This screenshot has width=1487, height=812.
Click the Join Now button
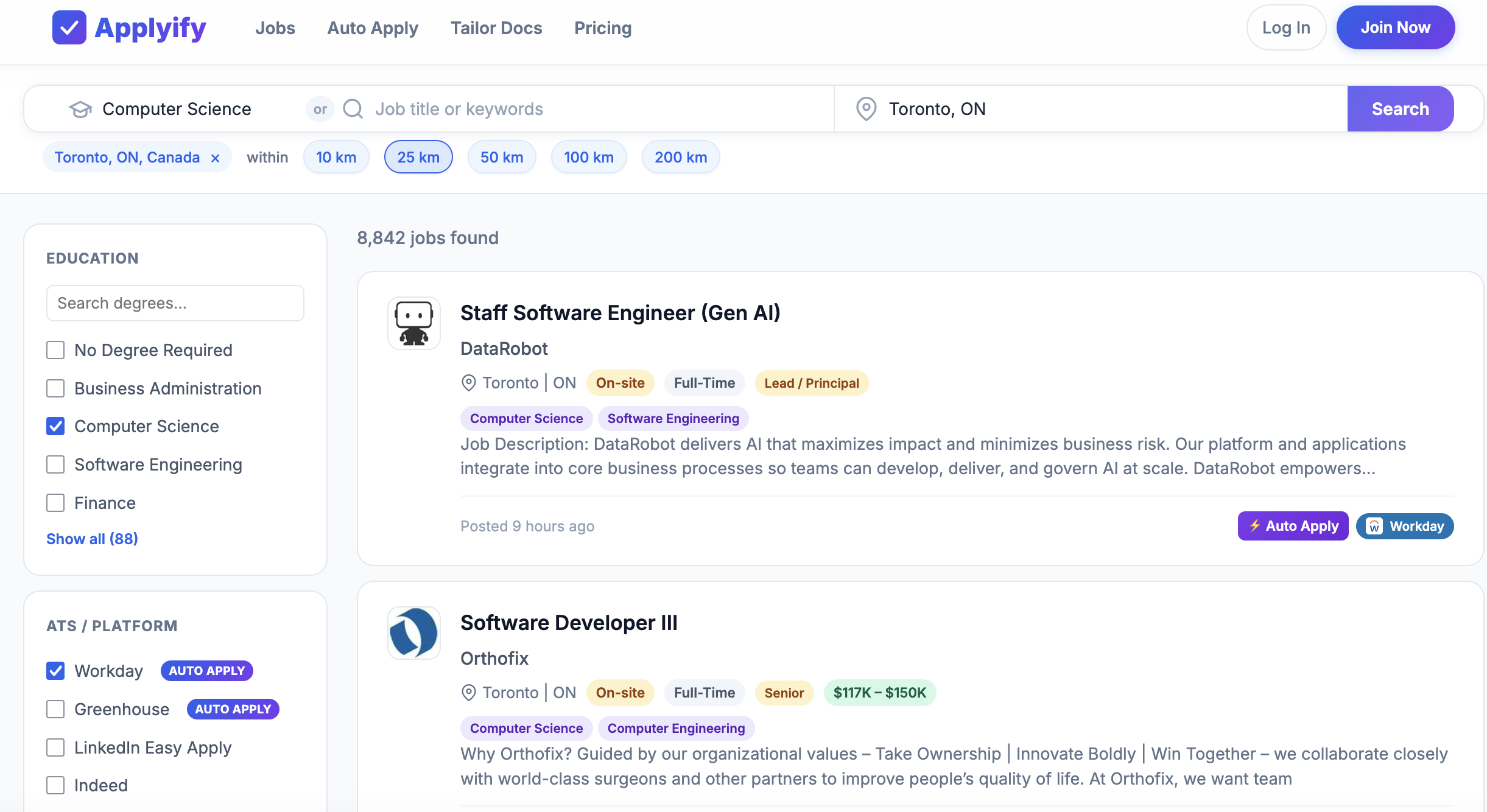click(x=1396, y=27)
